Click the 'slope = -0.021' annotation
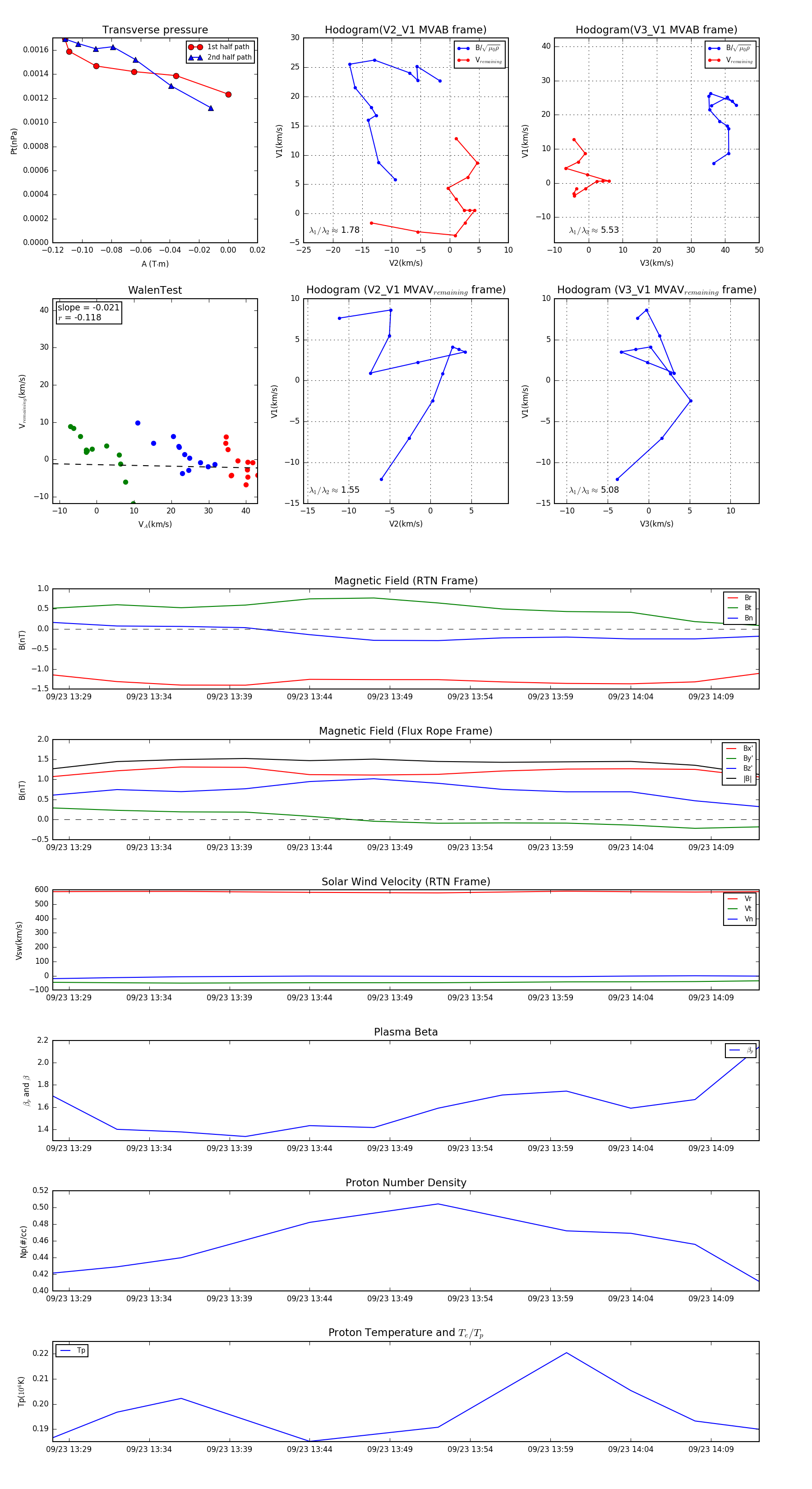This screenshot has height=1489, width=812. [88, 308]
